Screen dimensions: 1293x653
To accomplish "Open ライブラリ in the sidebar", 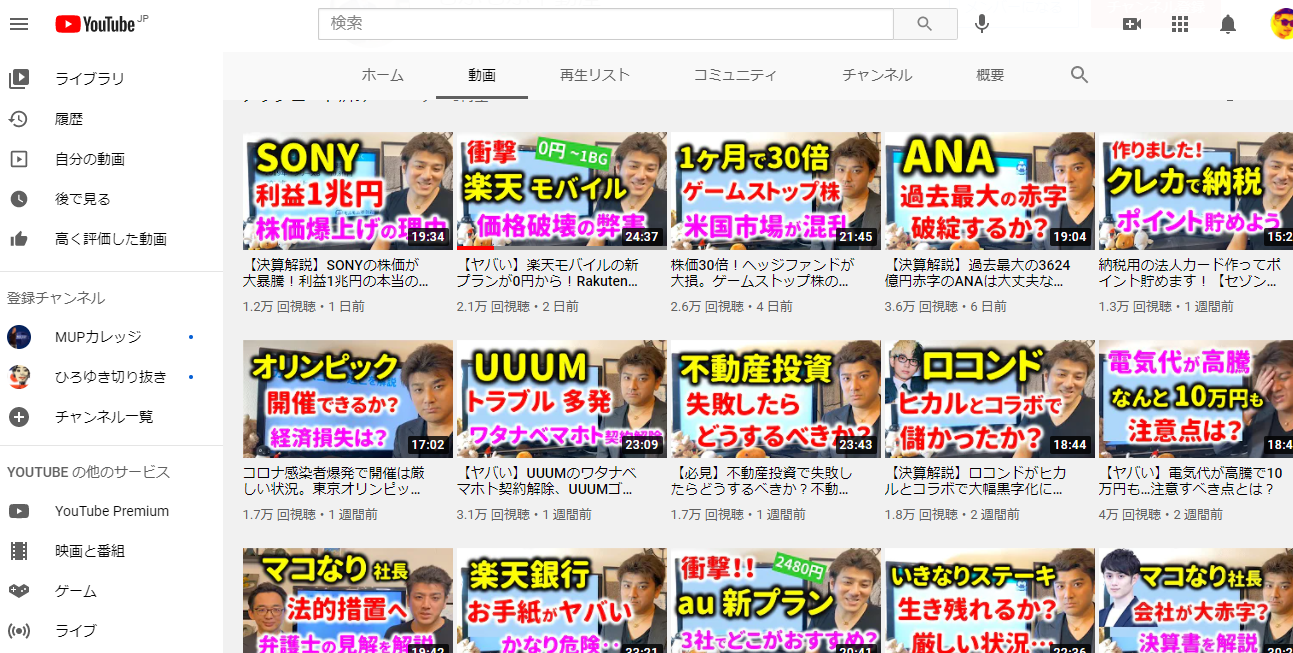I will coord(90,79).
